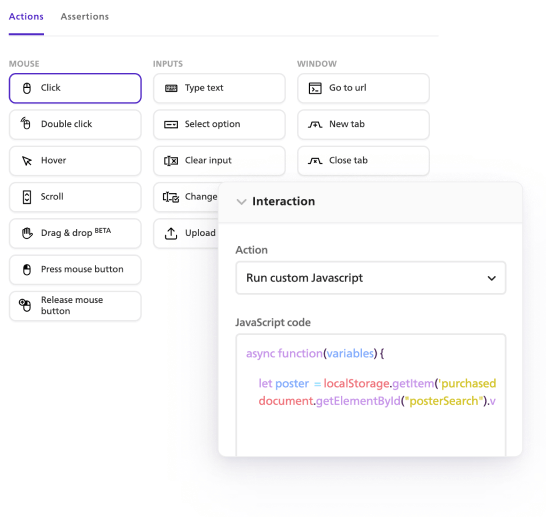Choose the Type text label
This screenshot has height=517, width=546.
coord(204,88)
